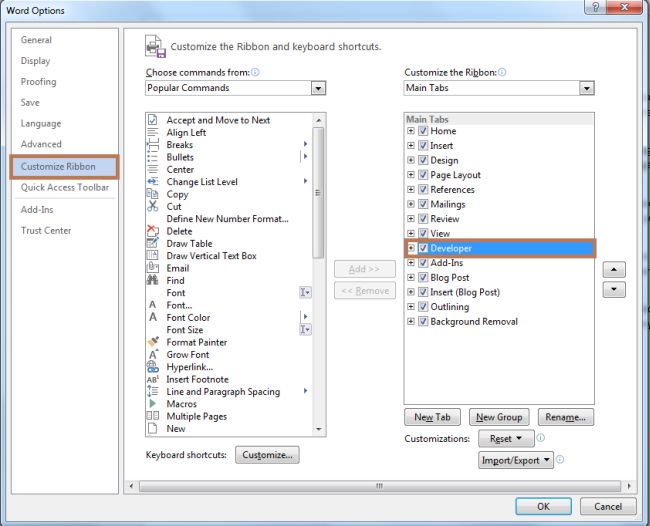
Task: Select the Draw Table icon
Action: [153, 243]
